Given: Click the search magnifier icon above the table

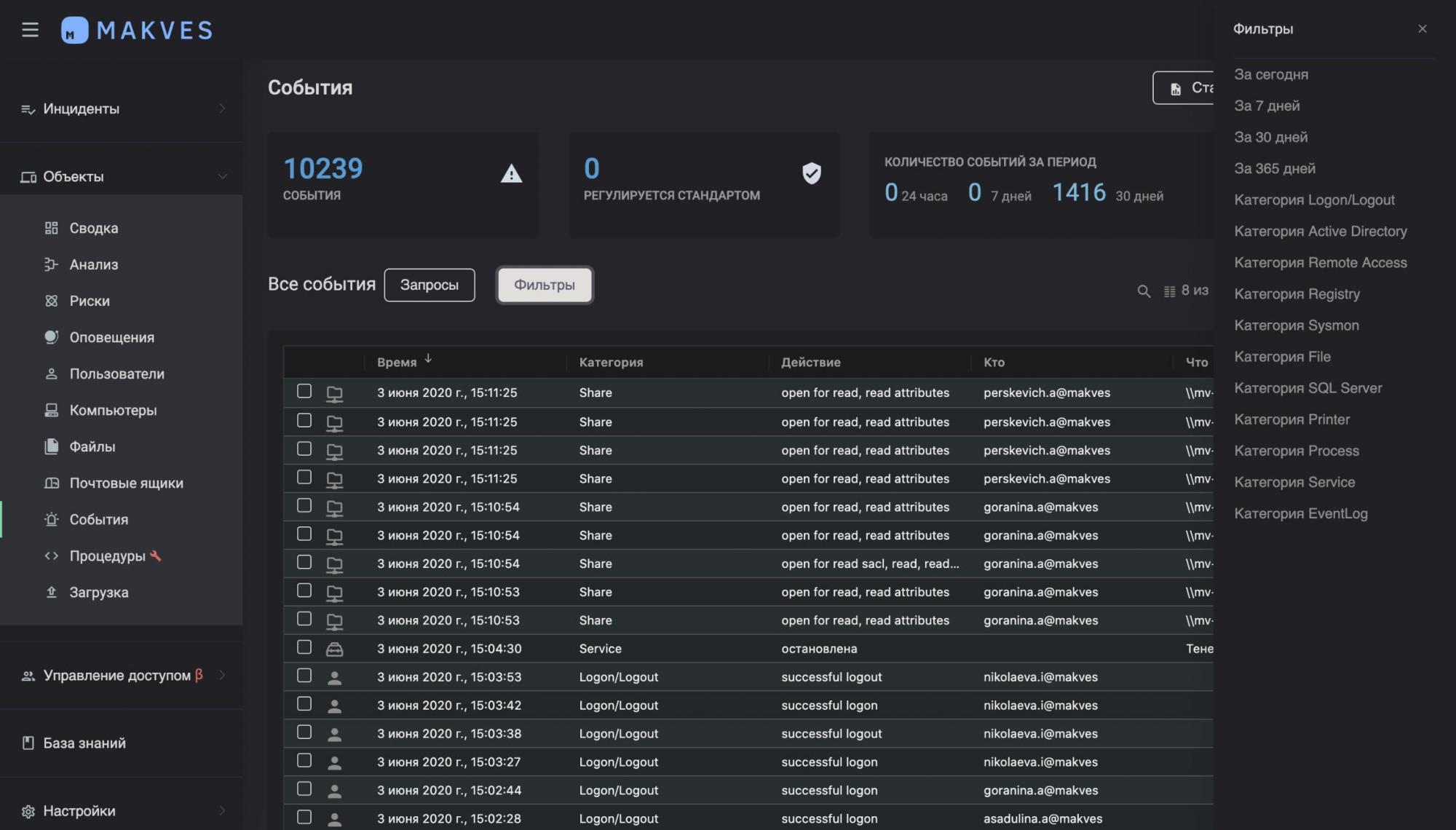Looking at the screenshot, I should [x=1144, y=291].
